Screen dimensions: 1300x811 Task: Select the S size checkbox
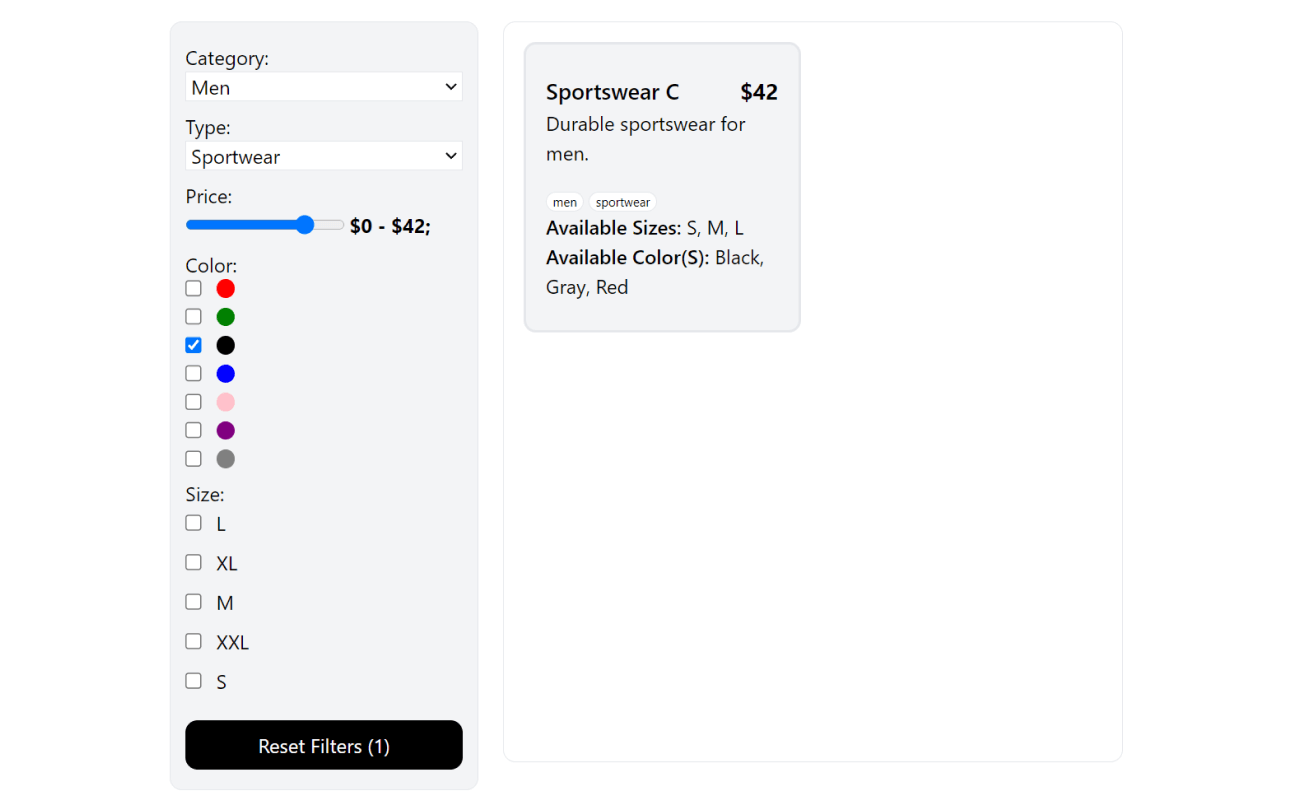194,681
